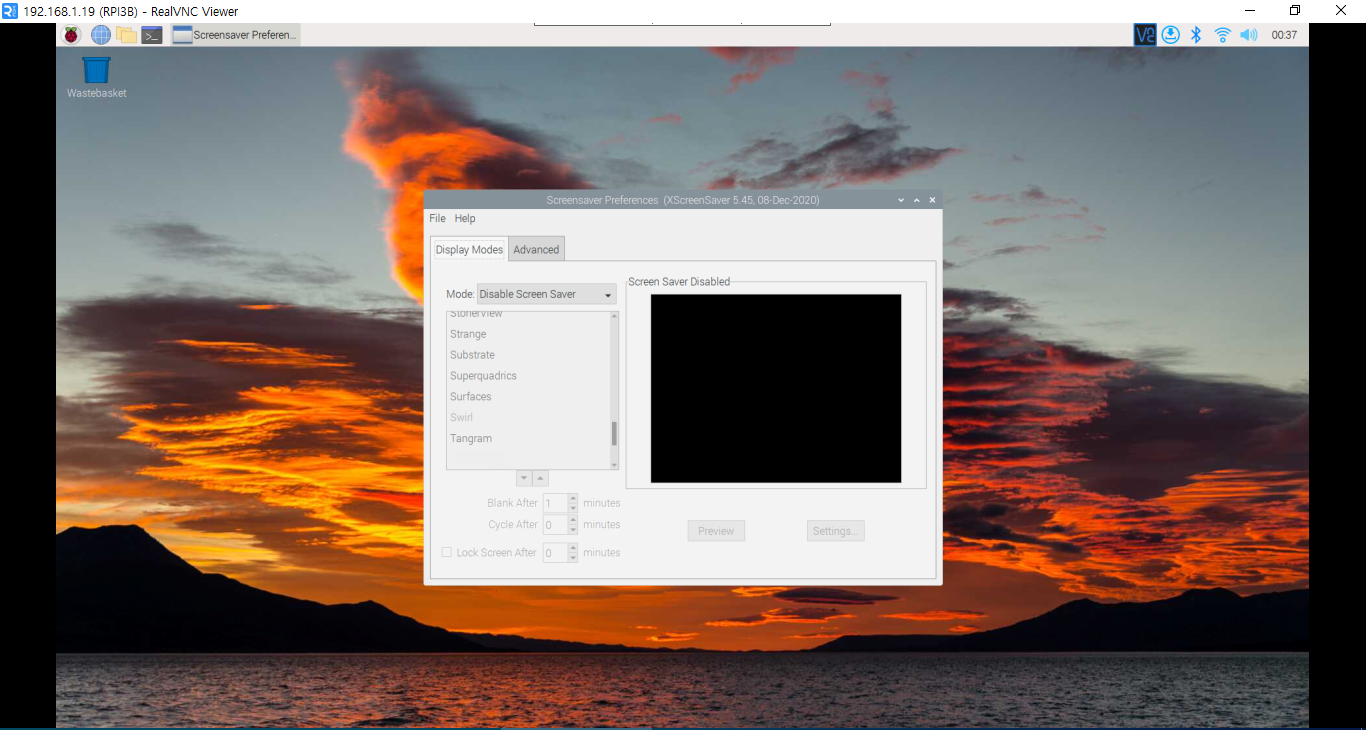Click the Screensaver Preferences title bar
The width and height of the screenshot is (1366, 730).
click(x=683, y=200)
